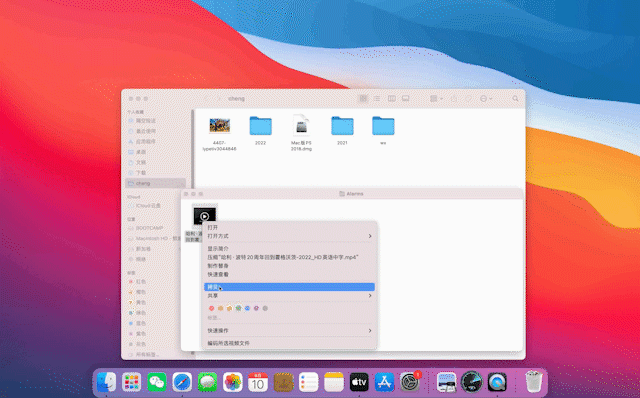Apply the yellow tag dot in context menu
Viewport: 640px width, 398px height.
click(229, 308)
